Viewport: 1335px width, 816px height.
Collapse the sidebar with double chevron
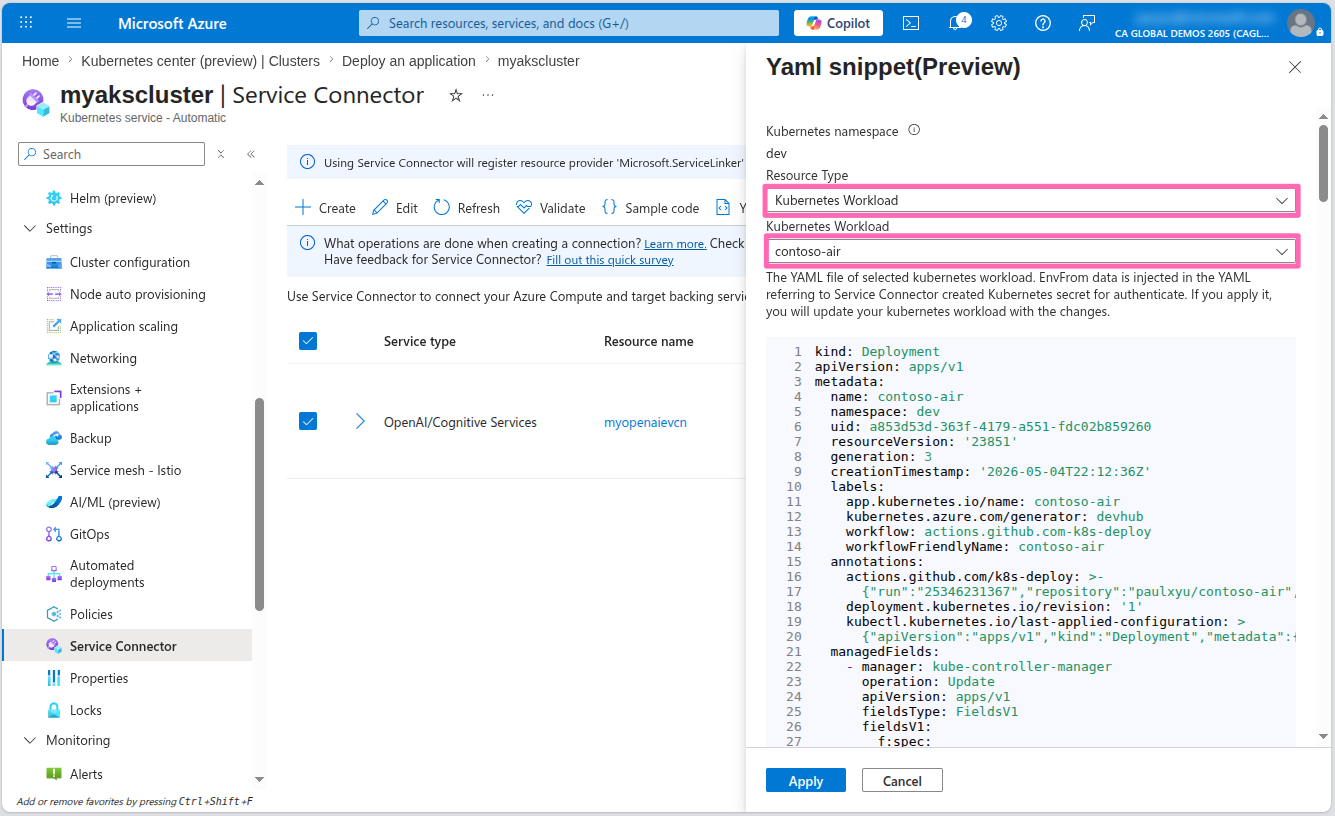coord(251,154)
